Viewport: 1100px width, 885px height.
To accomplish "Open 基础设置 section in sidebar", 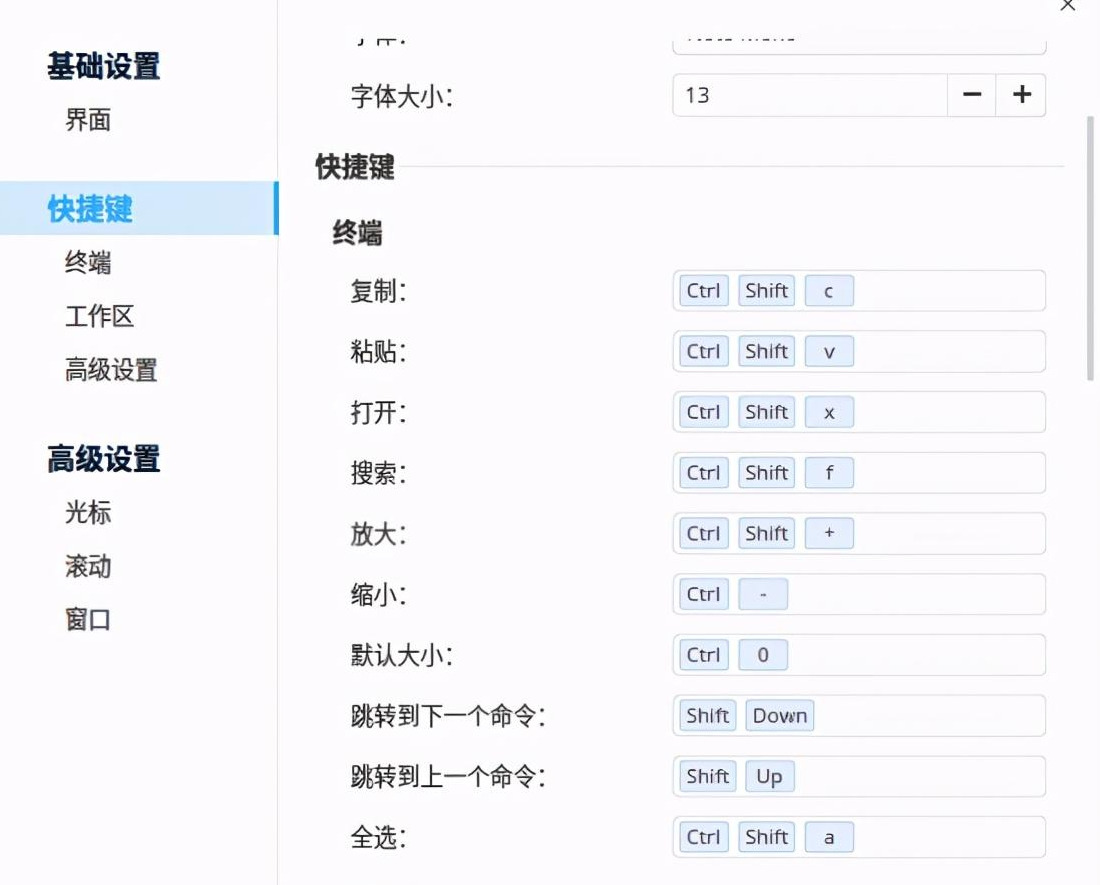I will (104, 67).
